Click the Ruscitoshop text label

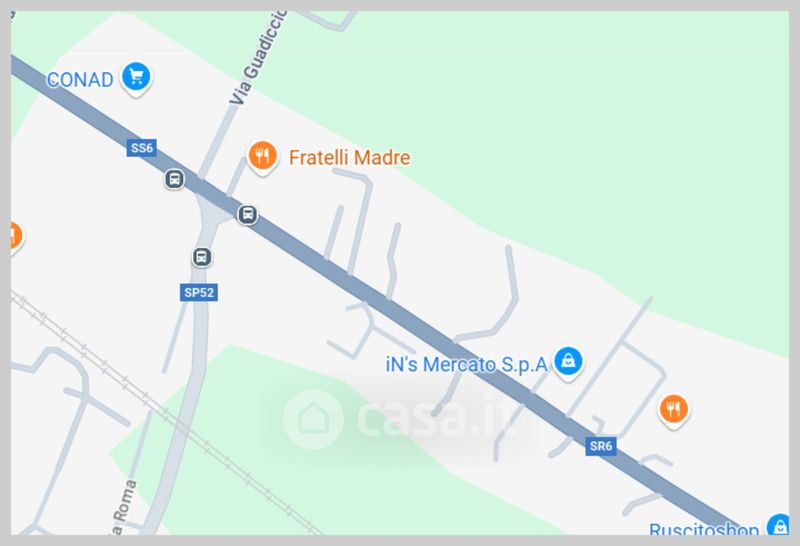tap(704, 529)
